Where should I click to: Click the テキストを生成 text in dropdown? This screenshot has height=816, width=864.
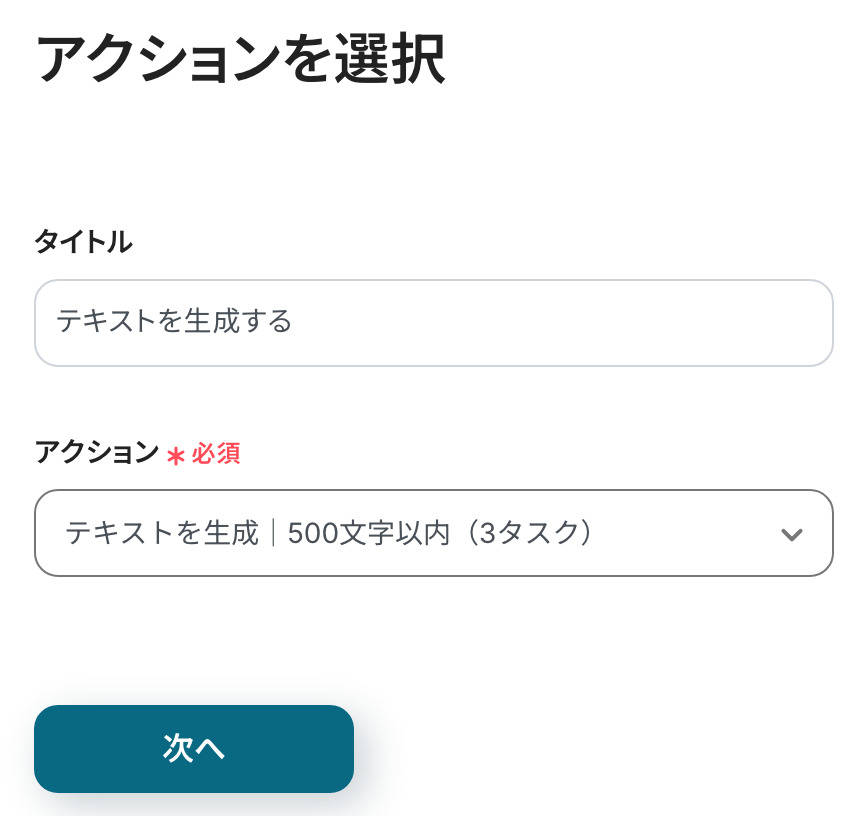click(x=162, y=534)
